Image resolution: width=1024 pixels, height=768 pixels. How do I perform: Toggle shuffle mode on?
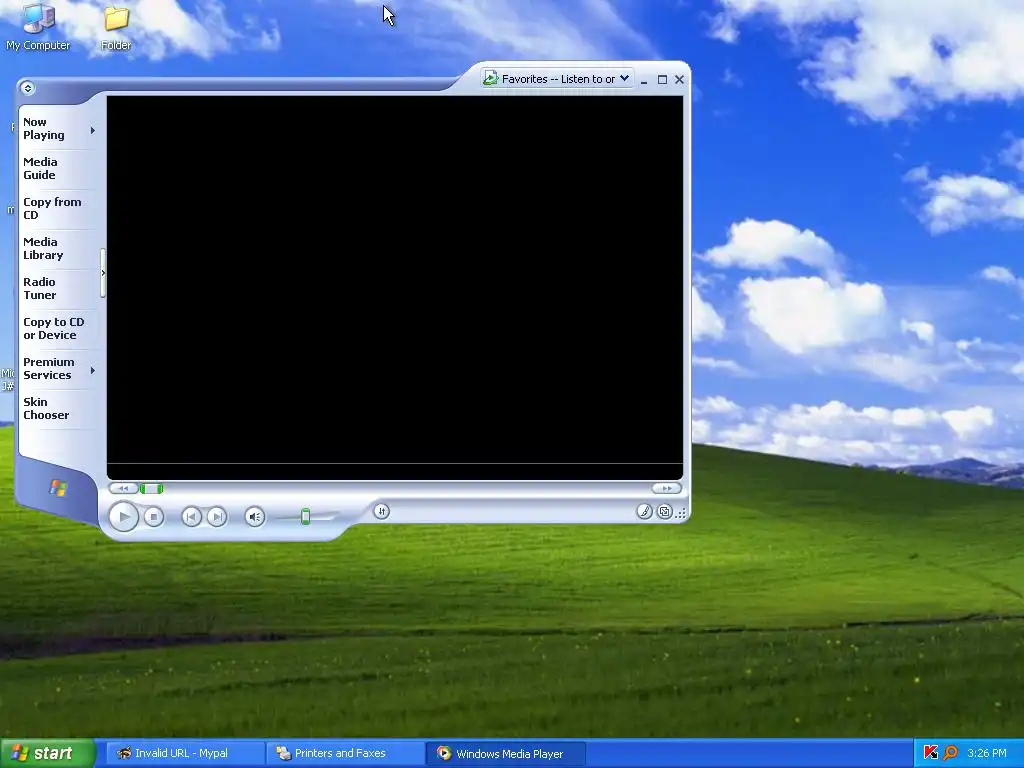(381, 511)
